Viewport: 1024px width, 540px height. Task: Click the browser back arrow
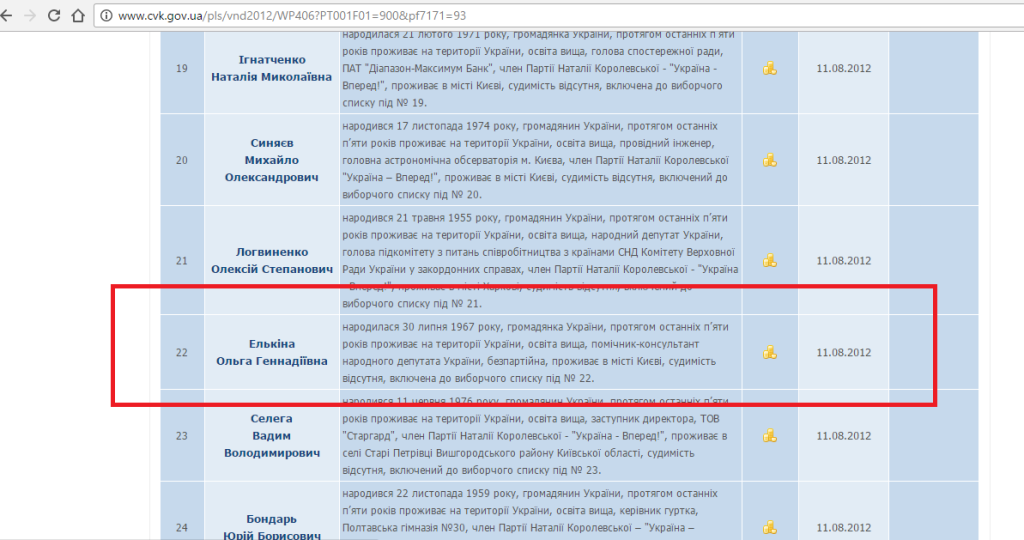(7, 16)
